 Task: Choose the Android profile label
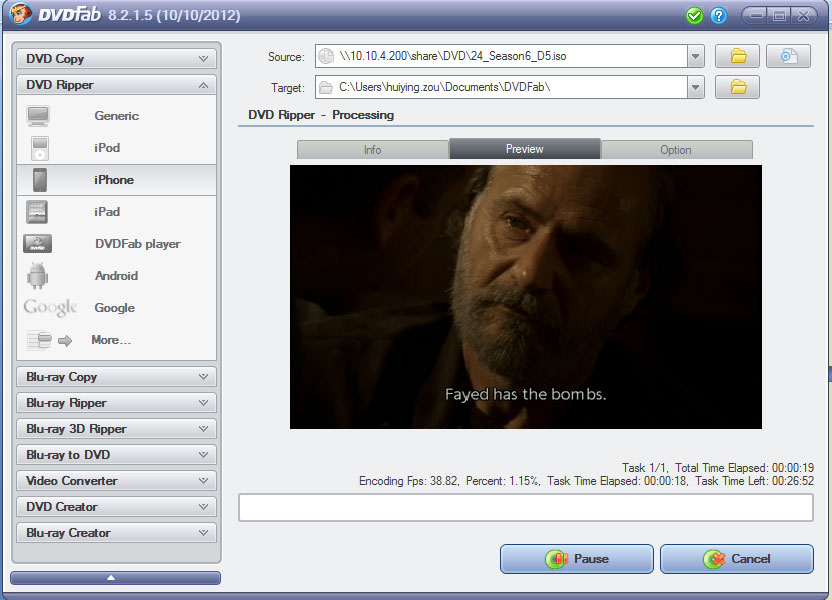[117, 276]
